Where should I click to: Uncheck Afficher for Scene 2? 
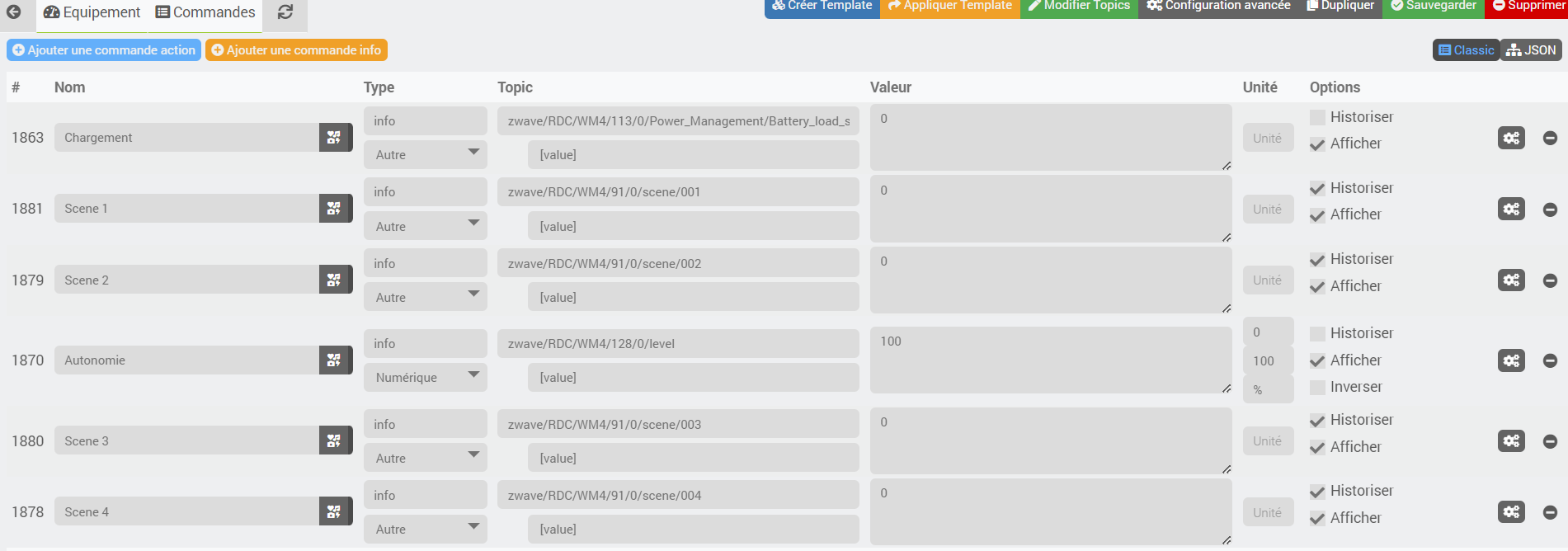(x=1317, y=287)
